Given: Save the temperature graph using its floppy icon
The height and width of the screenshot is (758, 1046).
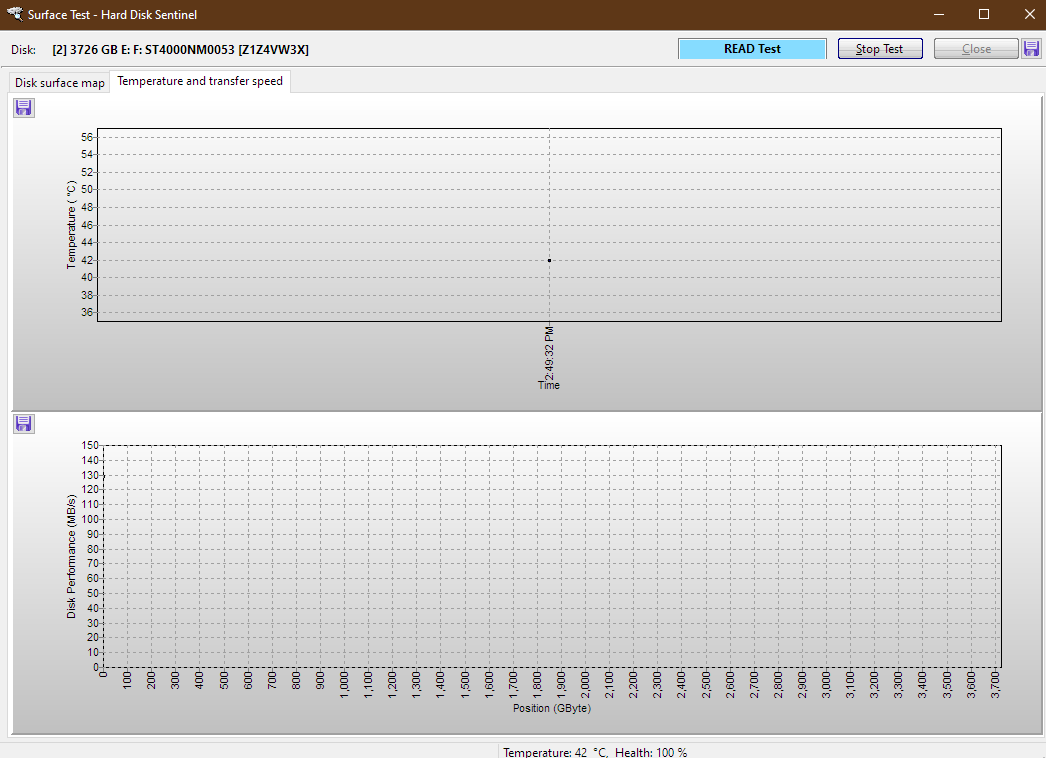Looking at the screenshot, I should 24,107.
